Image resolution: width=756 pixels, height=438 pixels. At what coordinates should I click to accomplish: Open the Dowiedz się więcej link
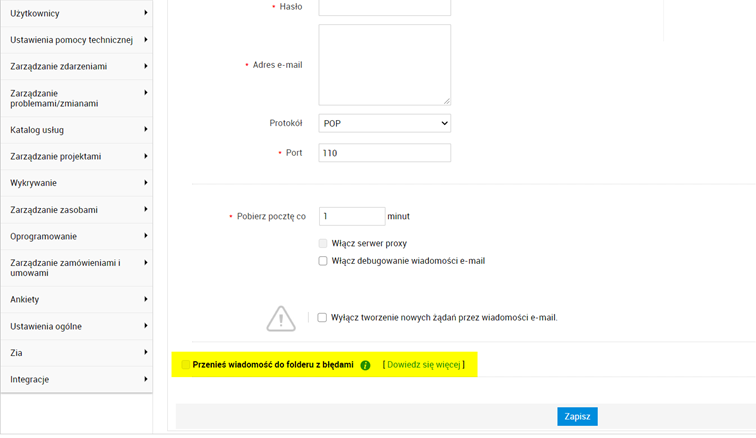(423, 365)
